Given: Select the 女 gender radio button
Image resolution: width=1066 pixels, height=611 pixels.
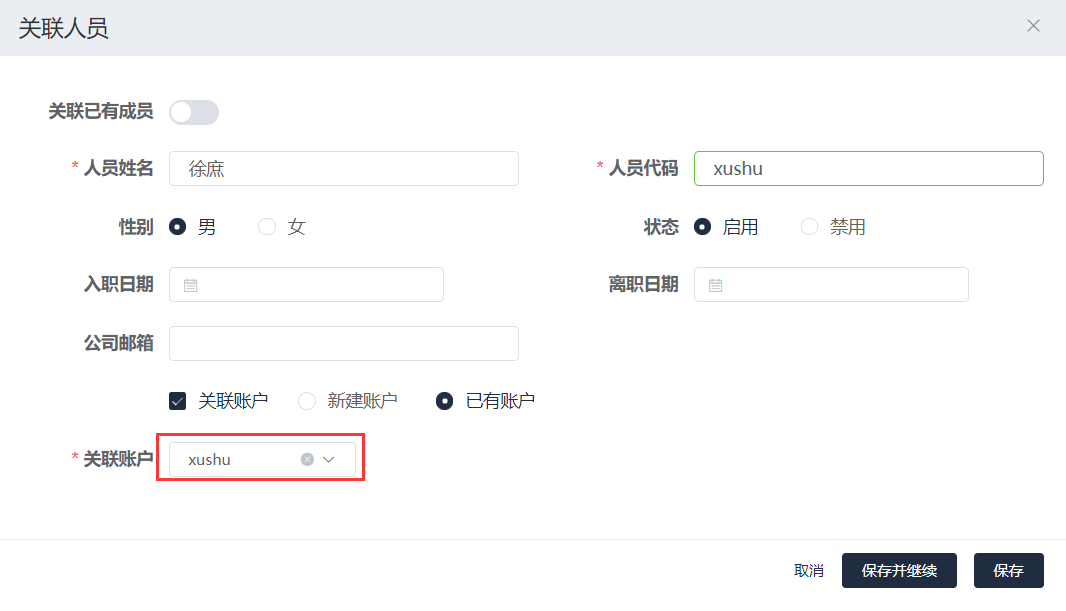Looking at the screenshot, I should (x=267, y=227).
